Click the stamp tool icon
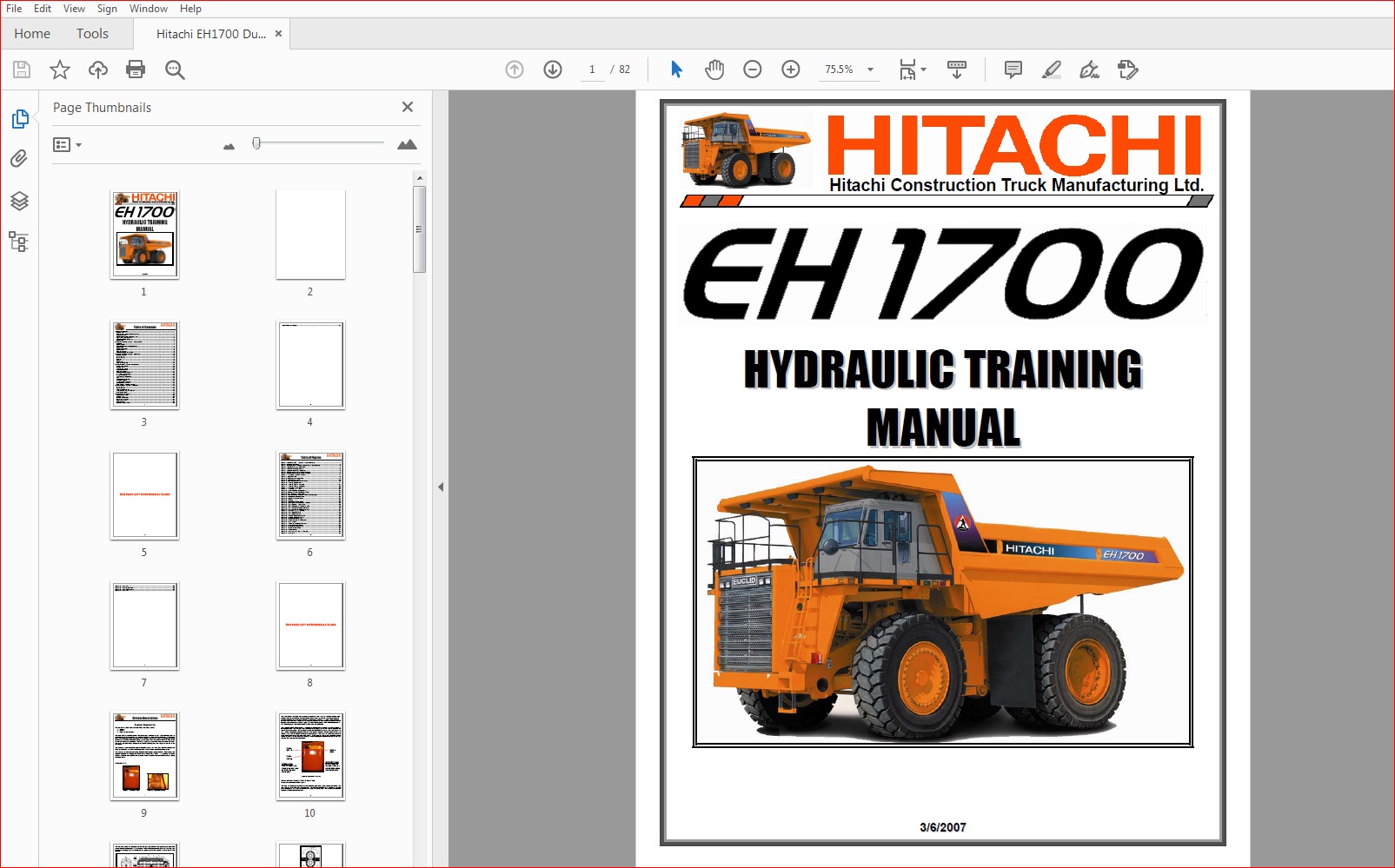The width and height of the screenshot is (1395, 868). 1128,70
